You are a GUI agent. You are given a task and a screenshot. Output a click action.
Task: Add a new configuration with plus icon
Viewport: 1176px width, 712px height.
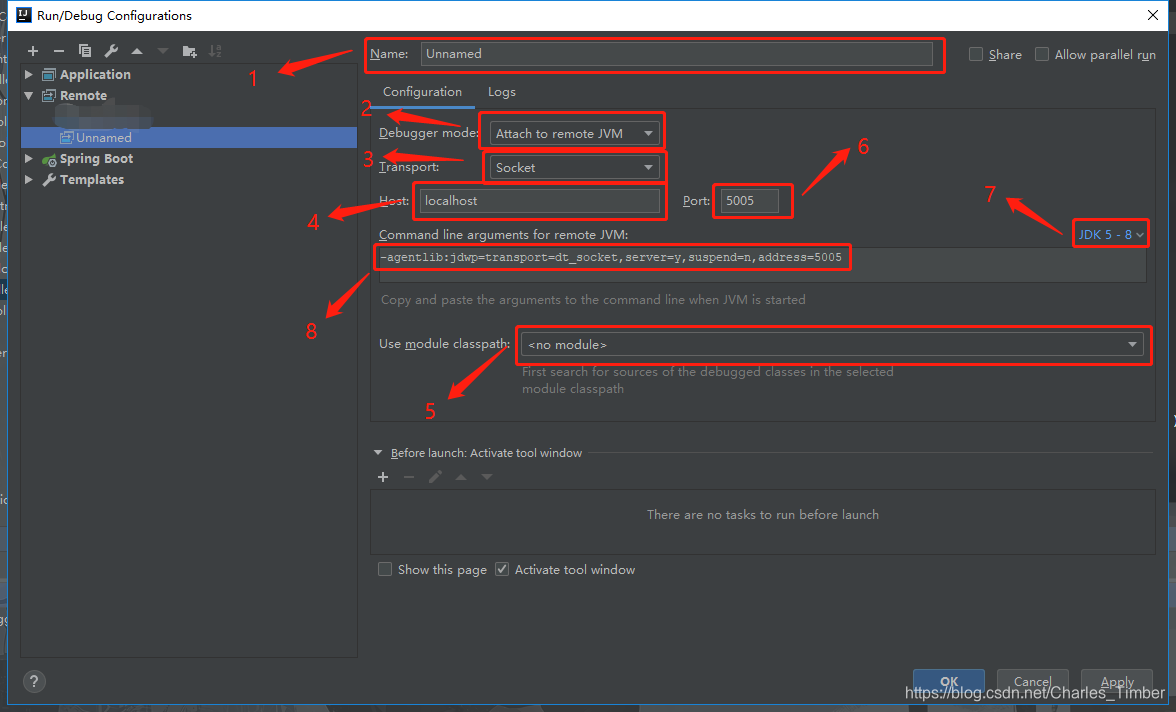[32, 51]
